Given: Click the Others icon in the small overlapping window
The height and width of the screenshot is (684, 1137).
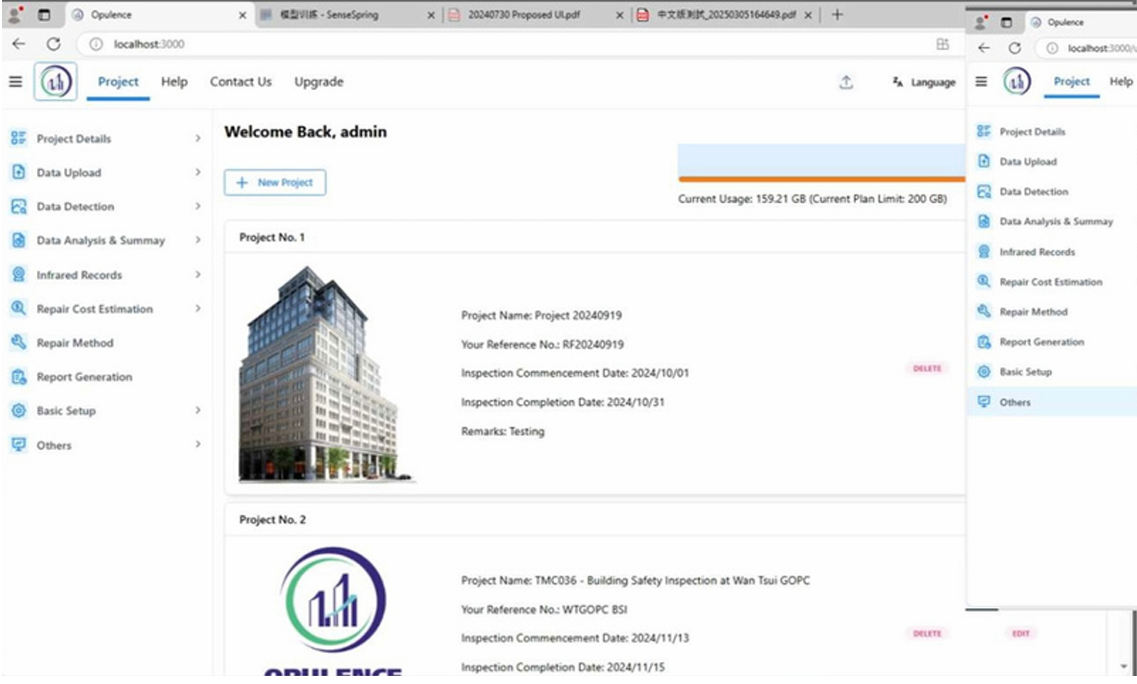Looking at the screenshot, I should tap(983, 402).
